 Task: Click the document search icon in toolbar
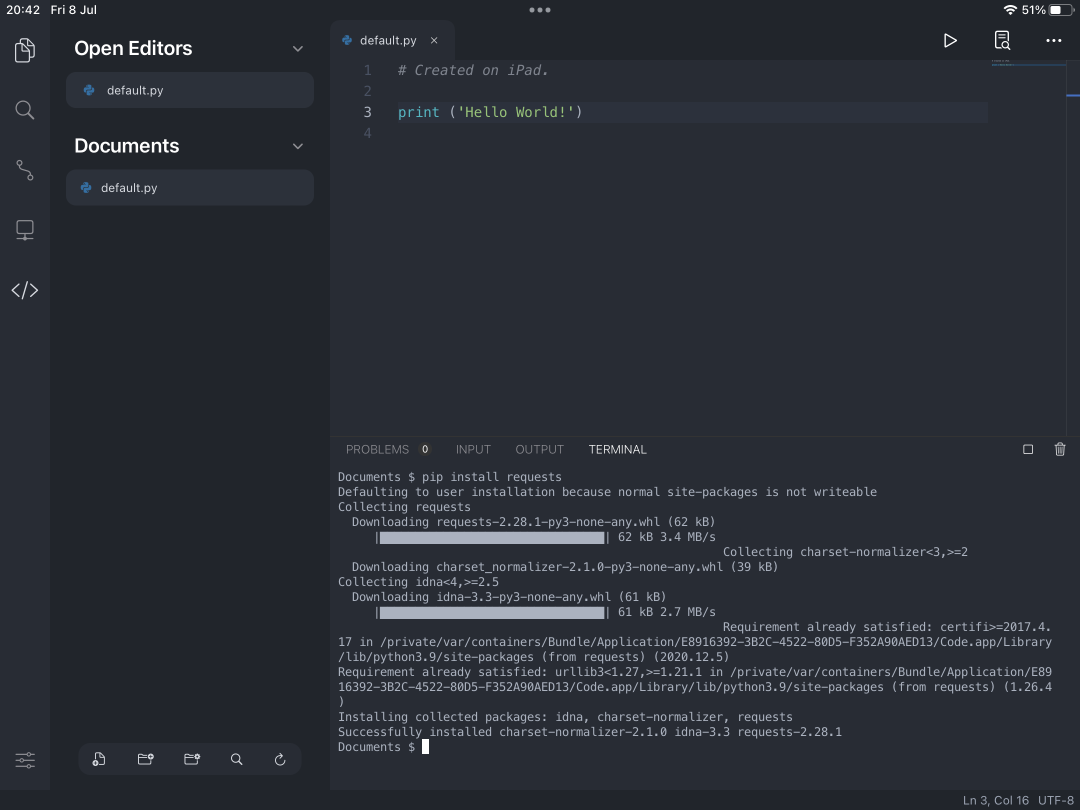pos(1002,40)
